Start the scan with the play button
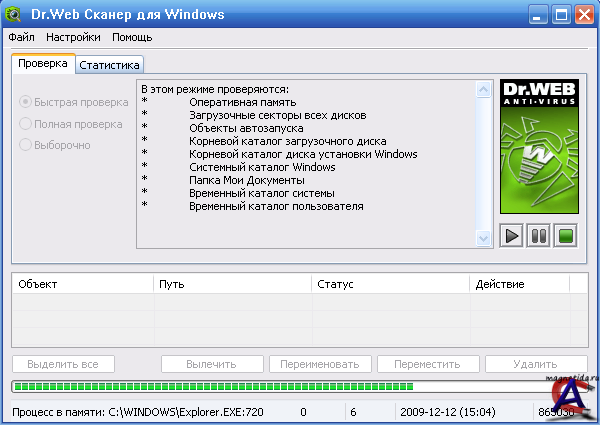Image resolution: width=600 pixels, height=425 pixels. (x=512, y=236)
